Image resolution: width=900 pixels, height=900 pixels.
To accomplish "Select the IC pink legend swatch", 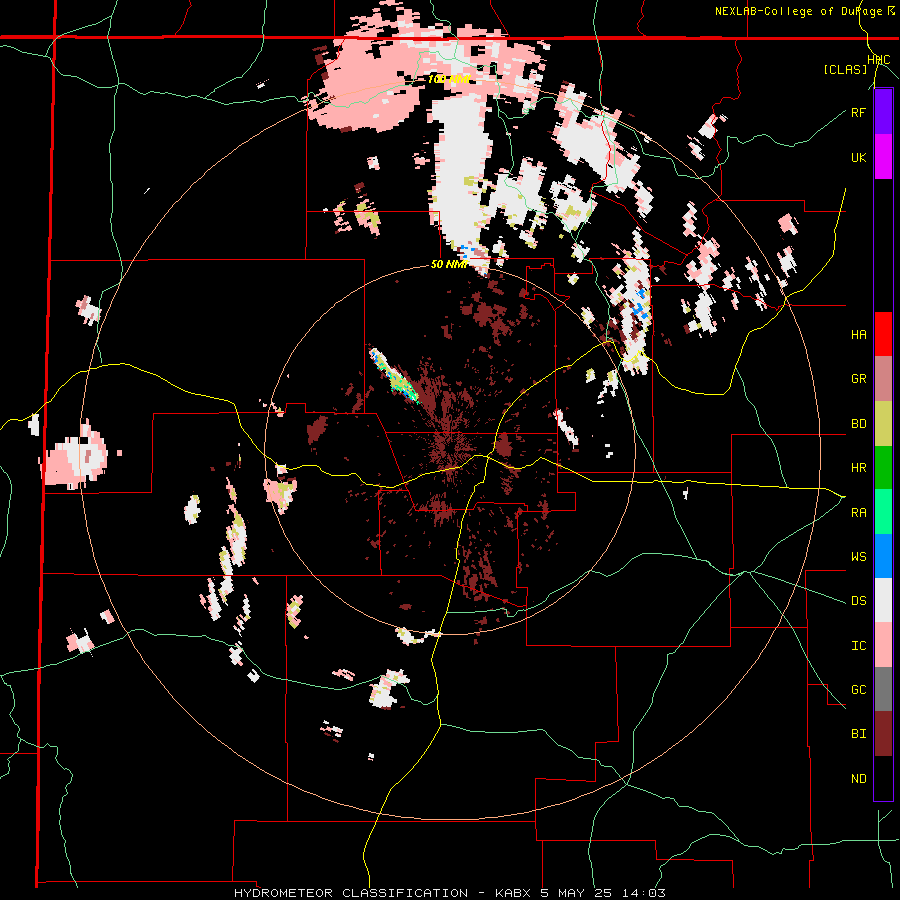I will point(883,645).
